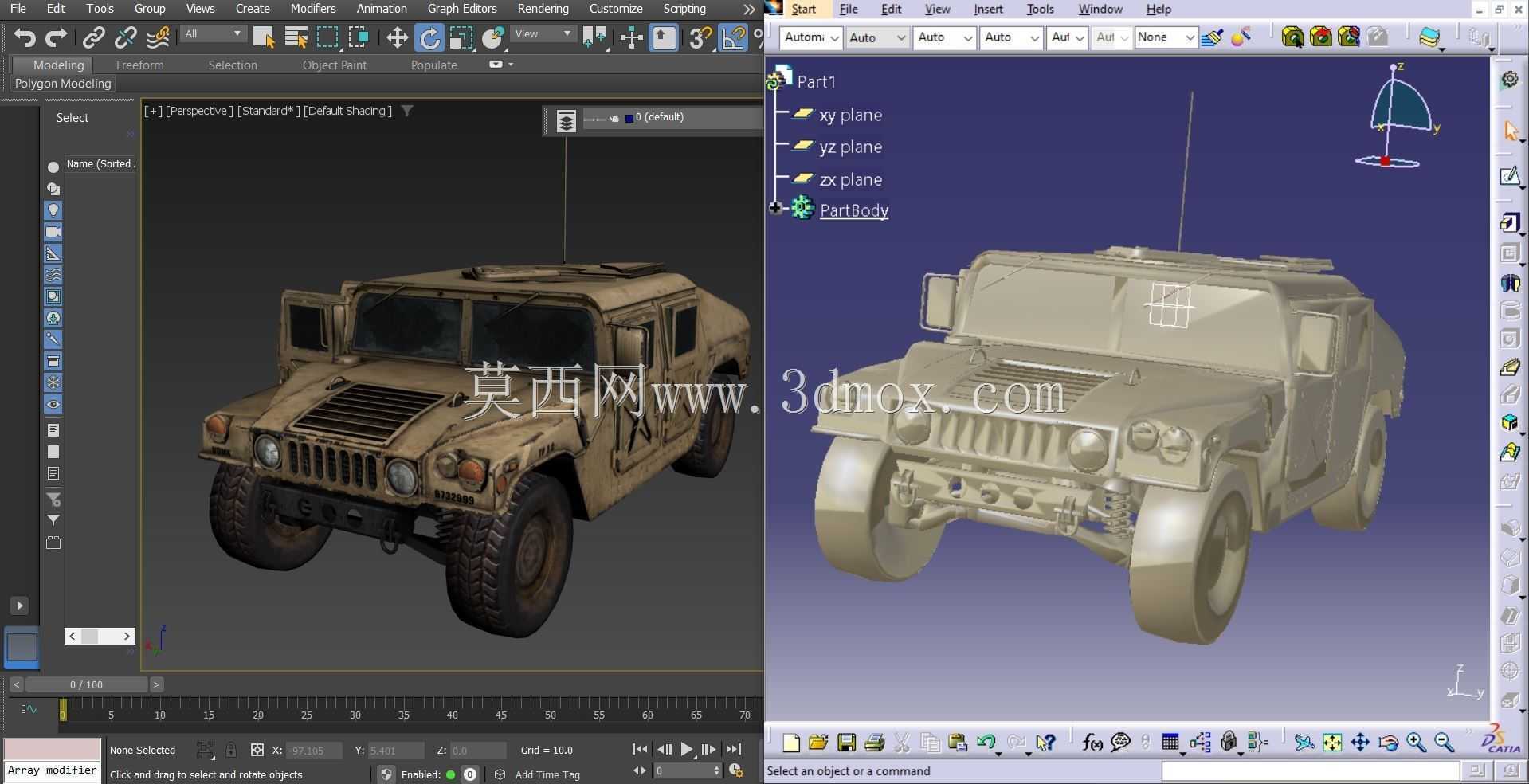Click the CATIA Design Table grid icon
This screenshot has height=784, width=1529.
(1170, 743)
